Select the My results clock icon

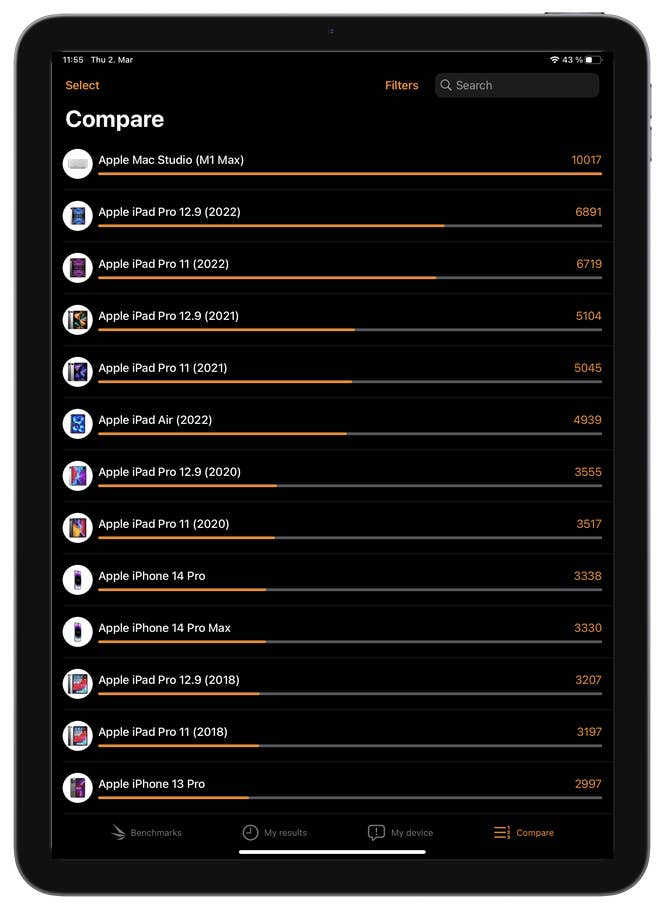click(251, 832)
